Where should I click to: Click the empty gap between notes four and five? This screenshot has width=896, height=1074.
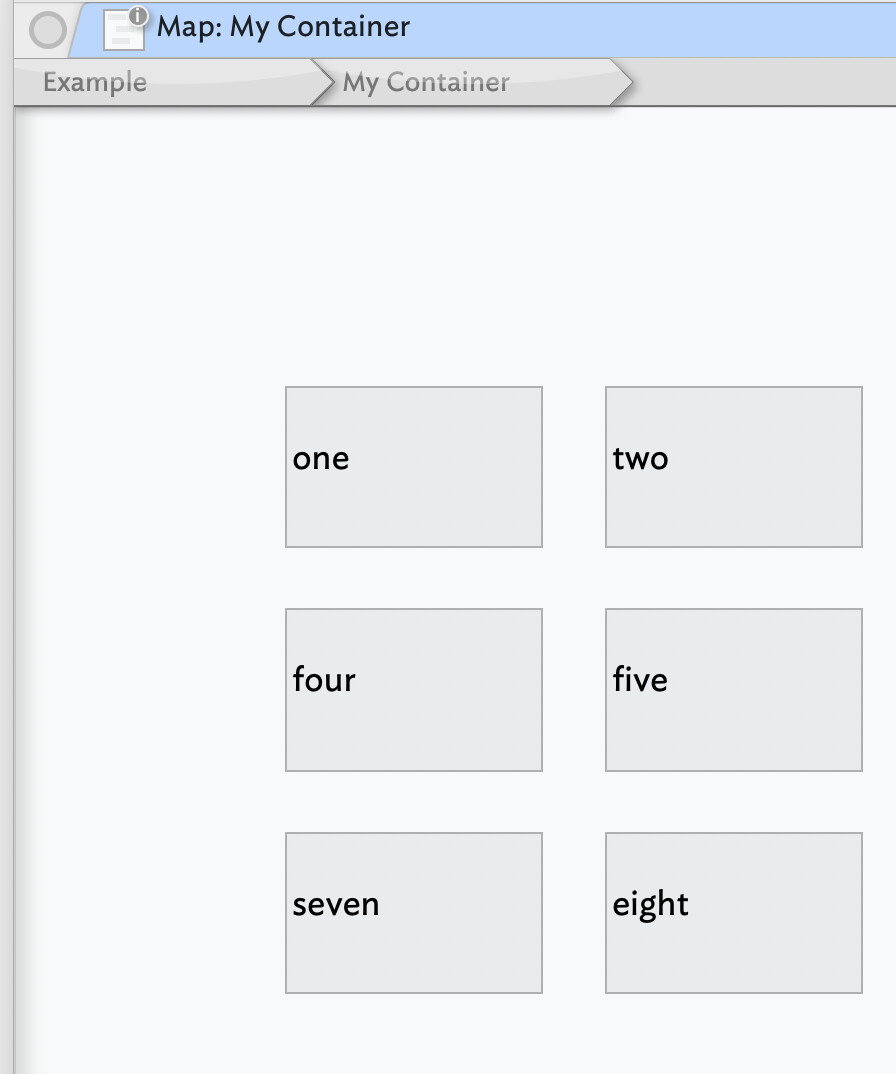574,690
